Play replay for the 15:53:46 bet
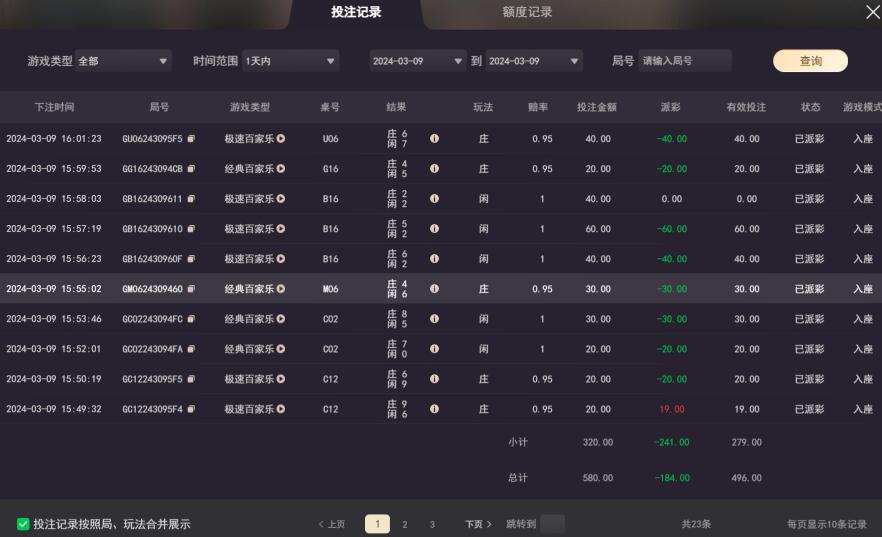 click(281, 319)
